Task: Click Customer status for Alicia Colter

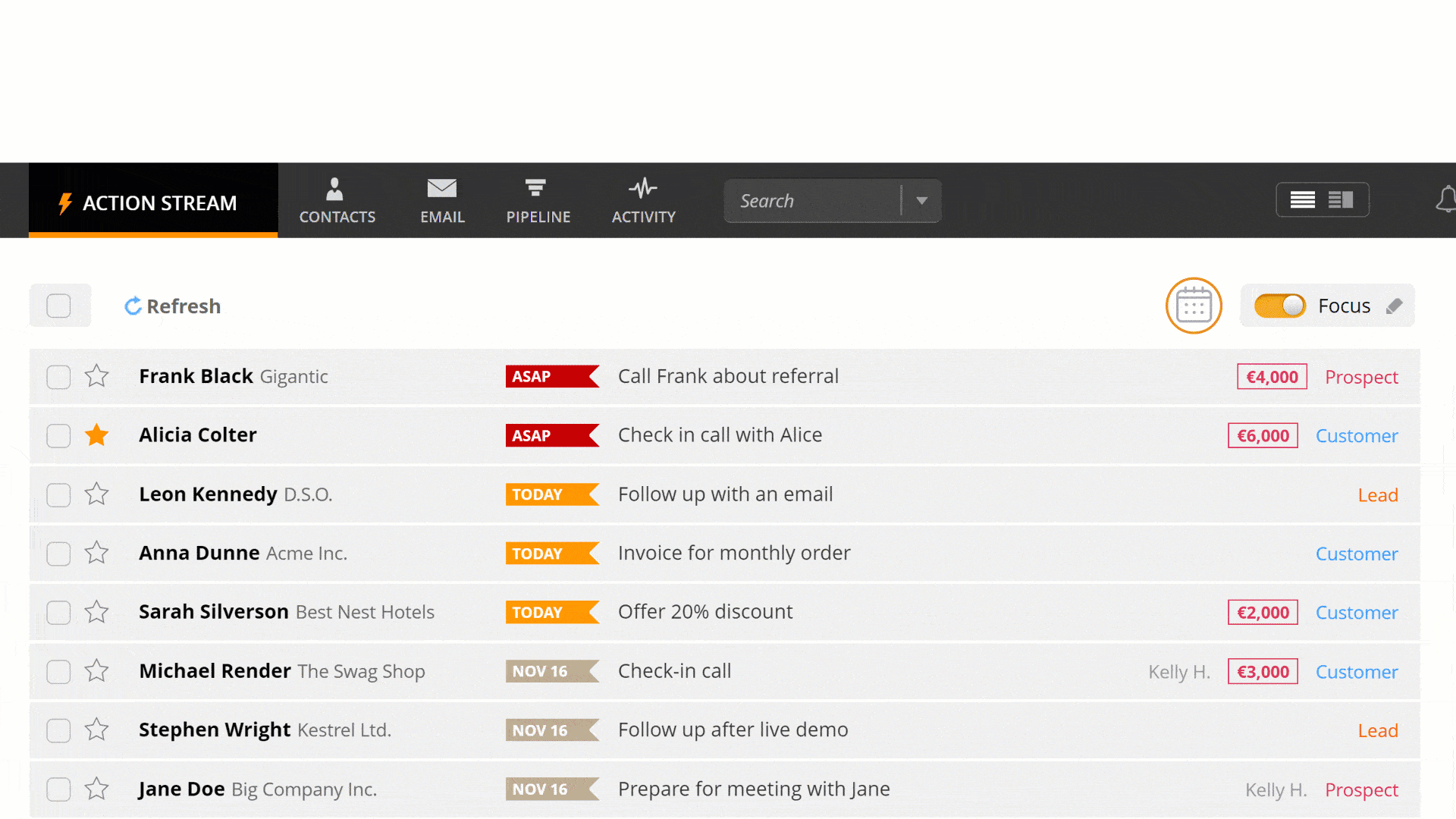Action: point(1357,436)
